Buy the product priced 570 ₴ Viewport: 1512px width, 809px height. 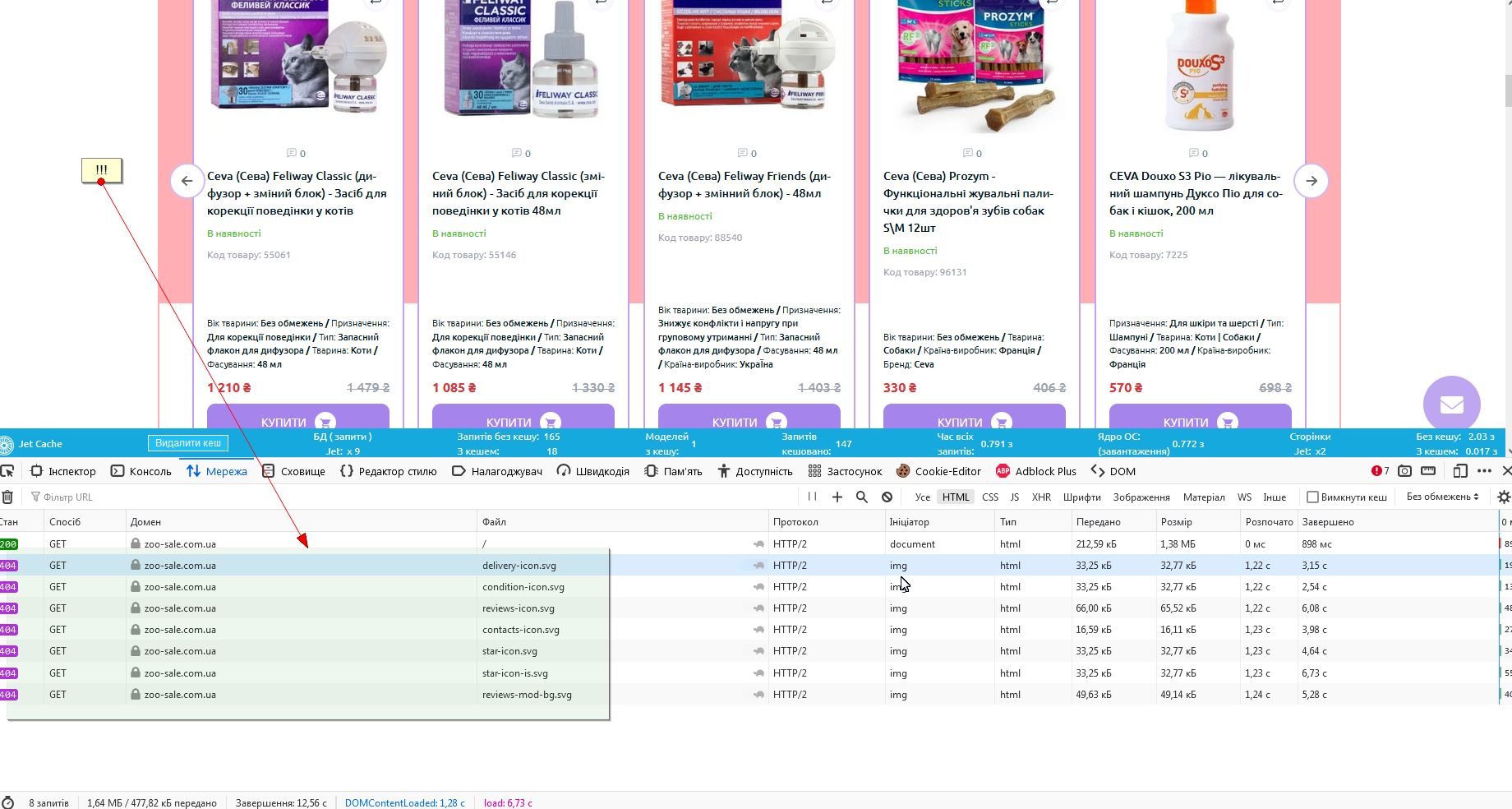[x=1201, y=417]
